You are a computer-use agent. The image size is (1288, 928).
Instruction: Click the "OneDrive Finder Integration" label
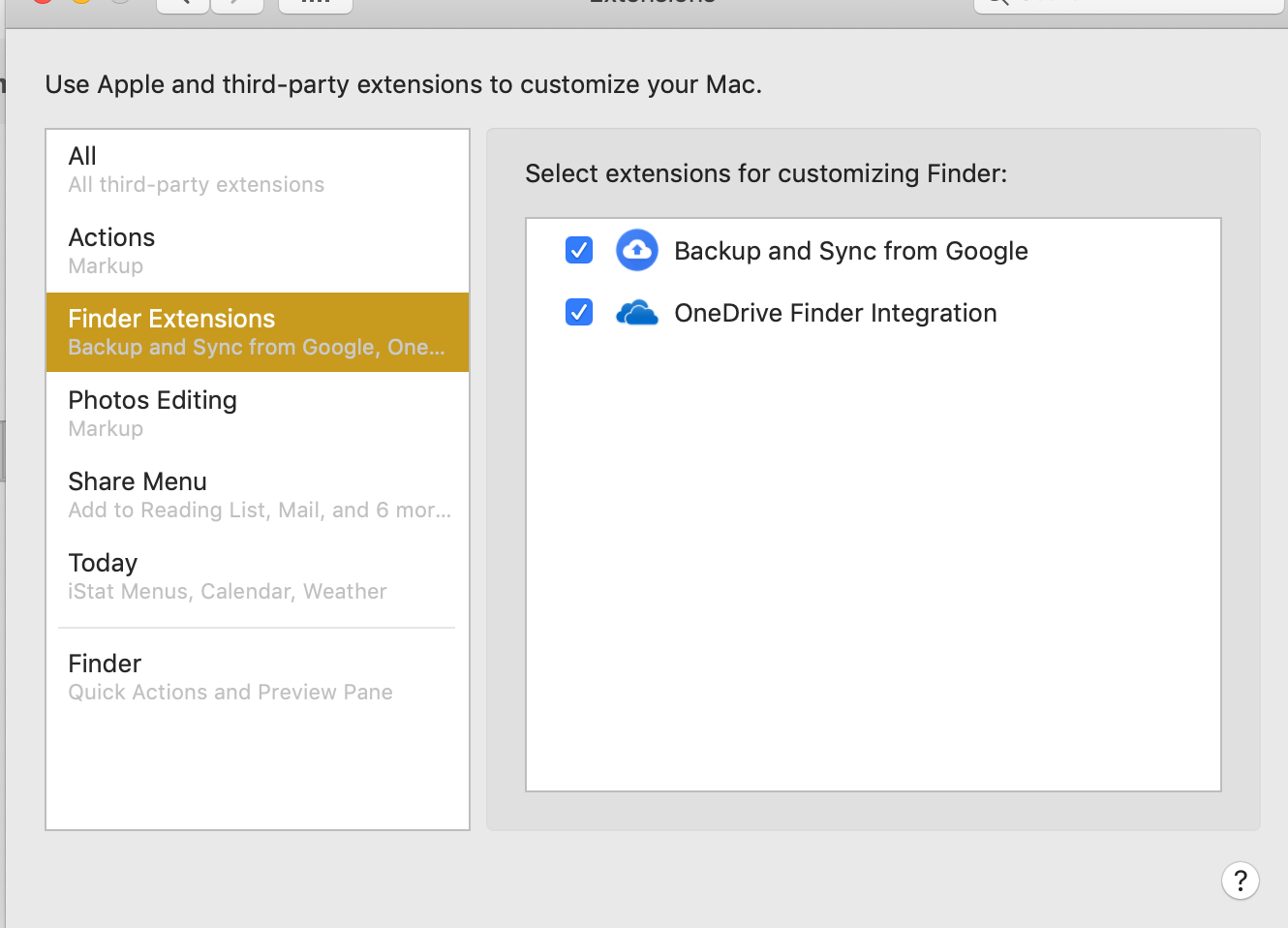[836, 313]
